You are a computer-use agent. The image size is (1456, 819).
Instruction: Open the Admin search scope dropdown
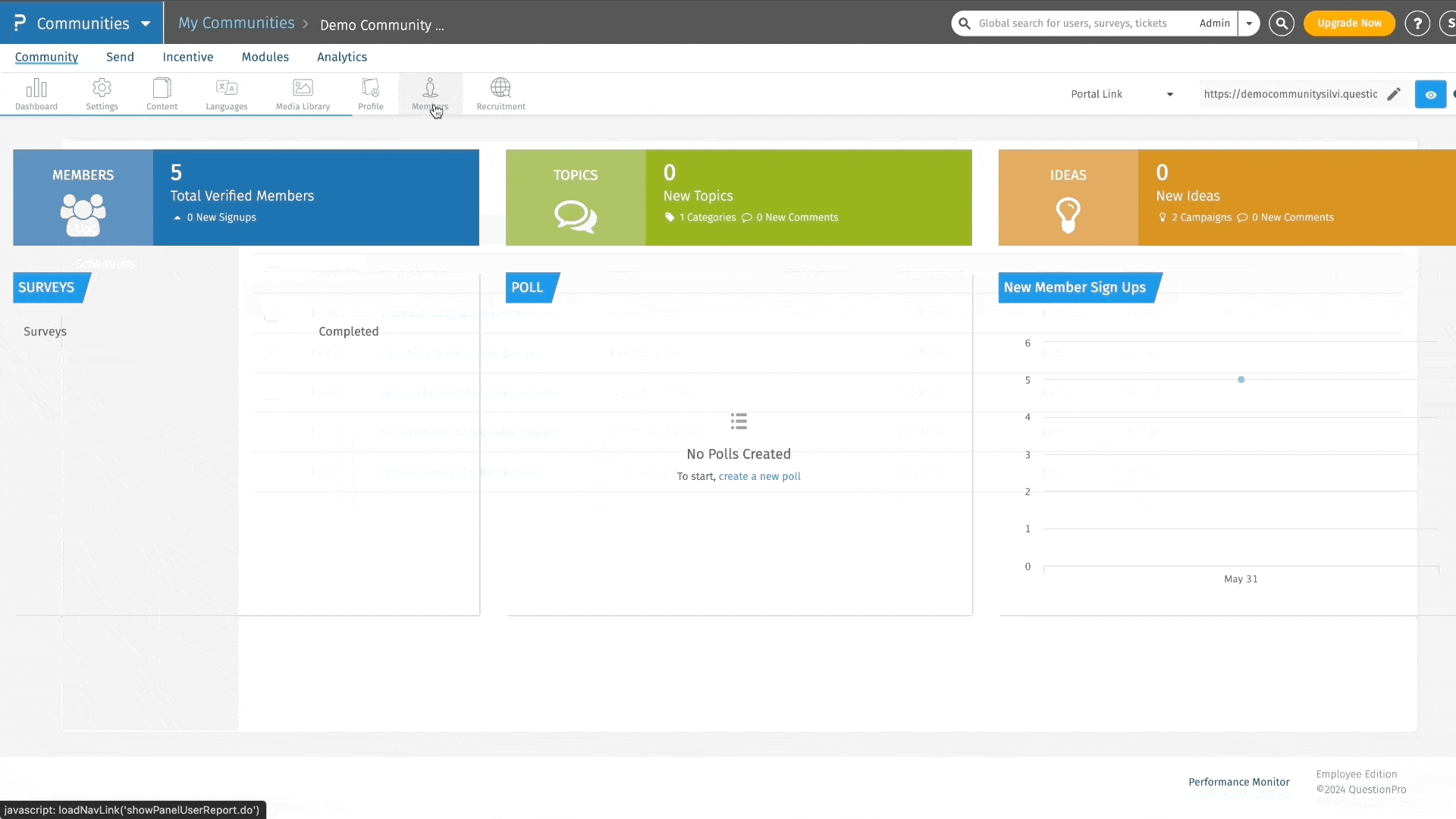tap(1249, 23)
